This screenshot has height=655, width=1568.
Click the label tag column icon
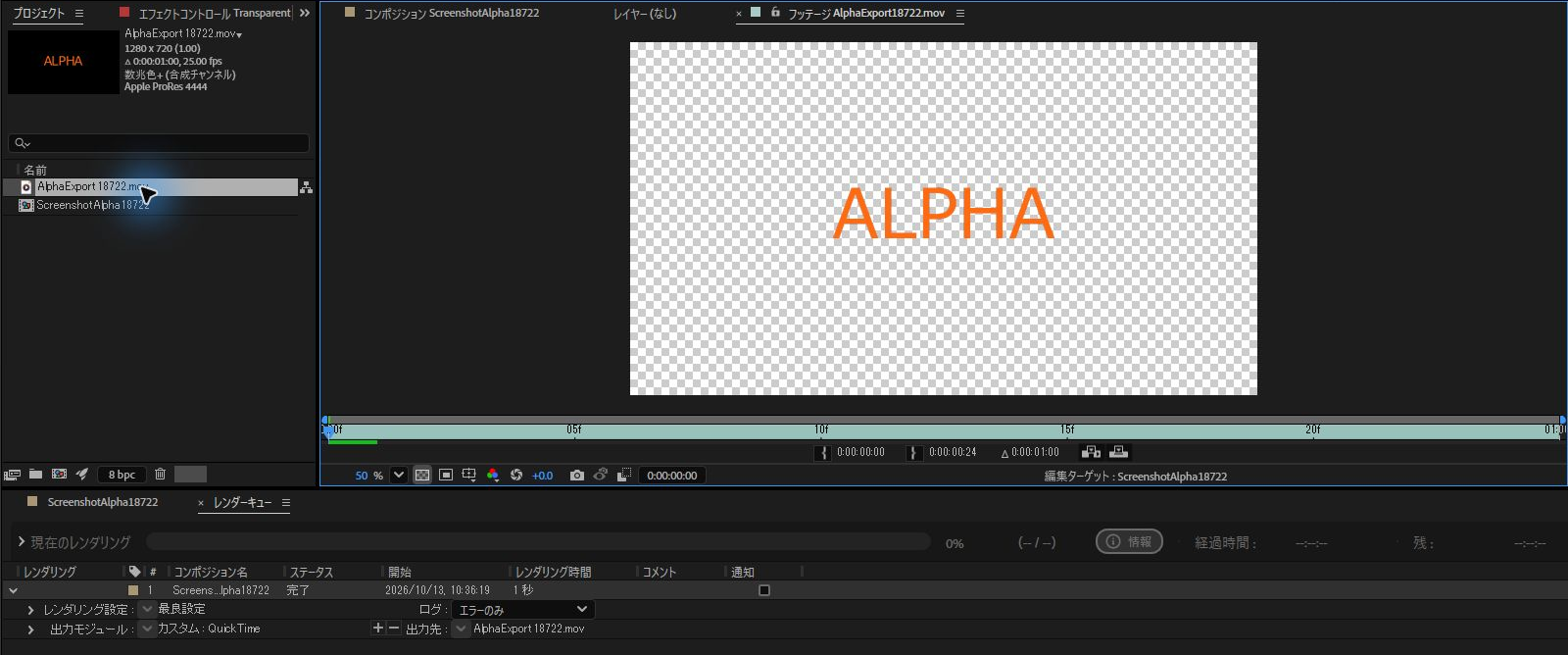134,572
